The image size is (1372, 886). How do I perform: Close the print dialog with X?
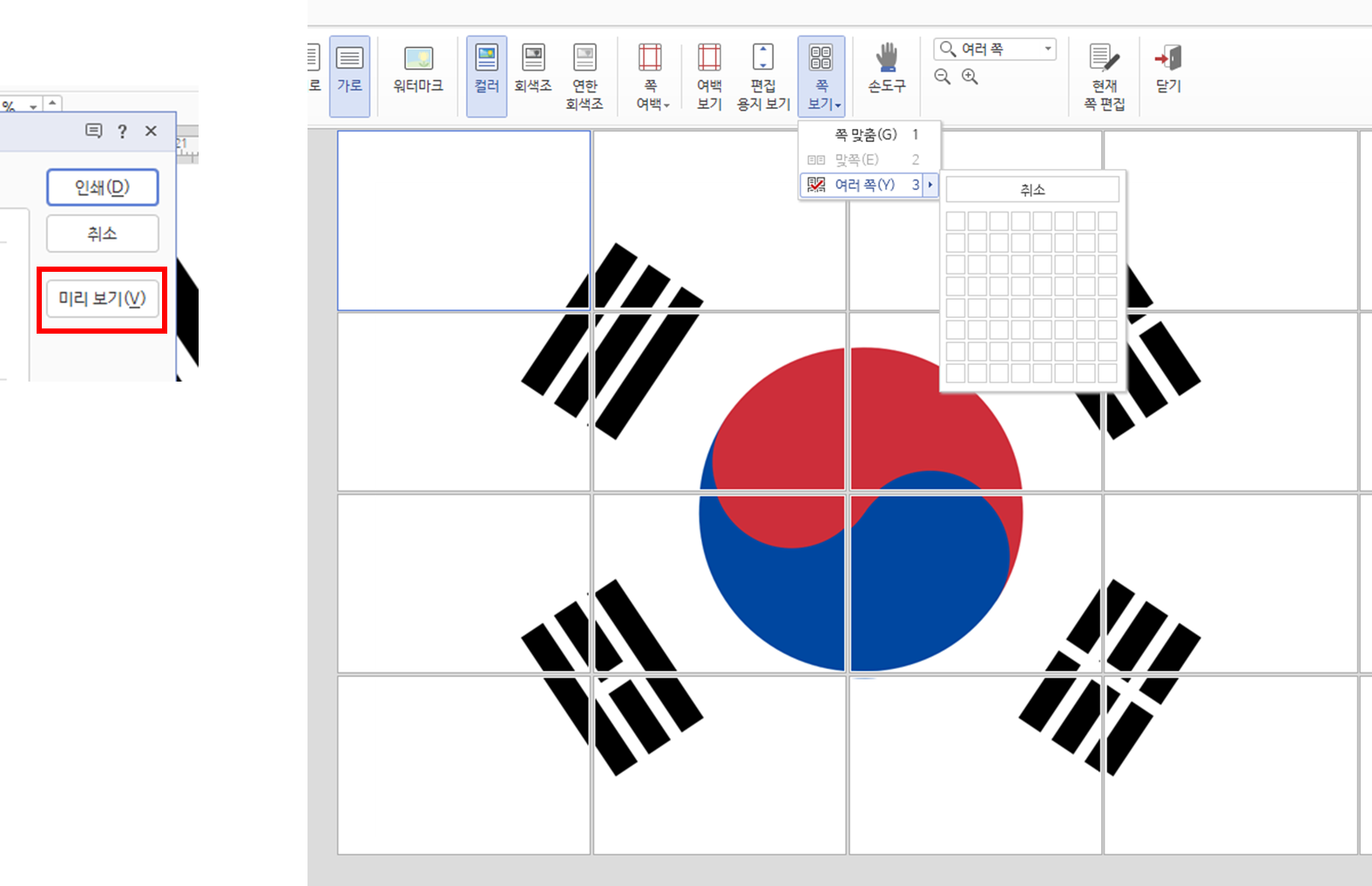click(x=151, y=131)
